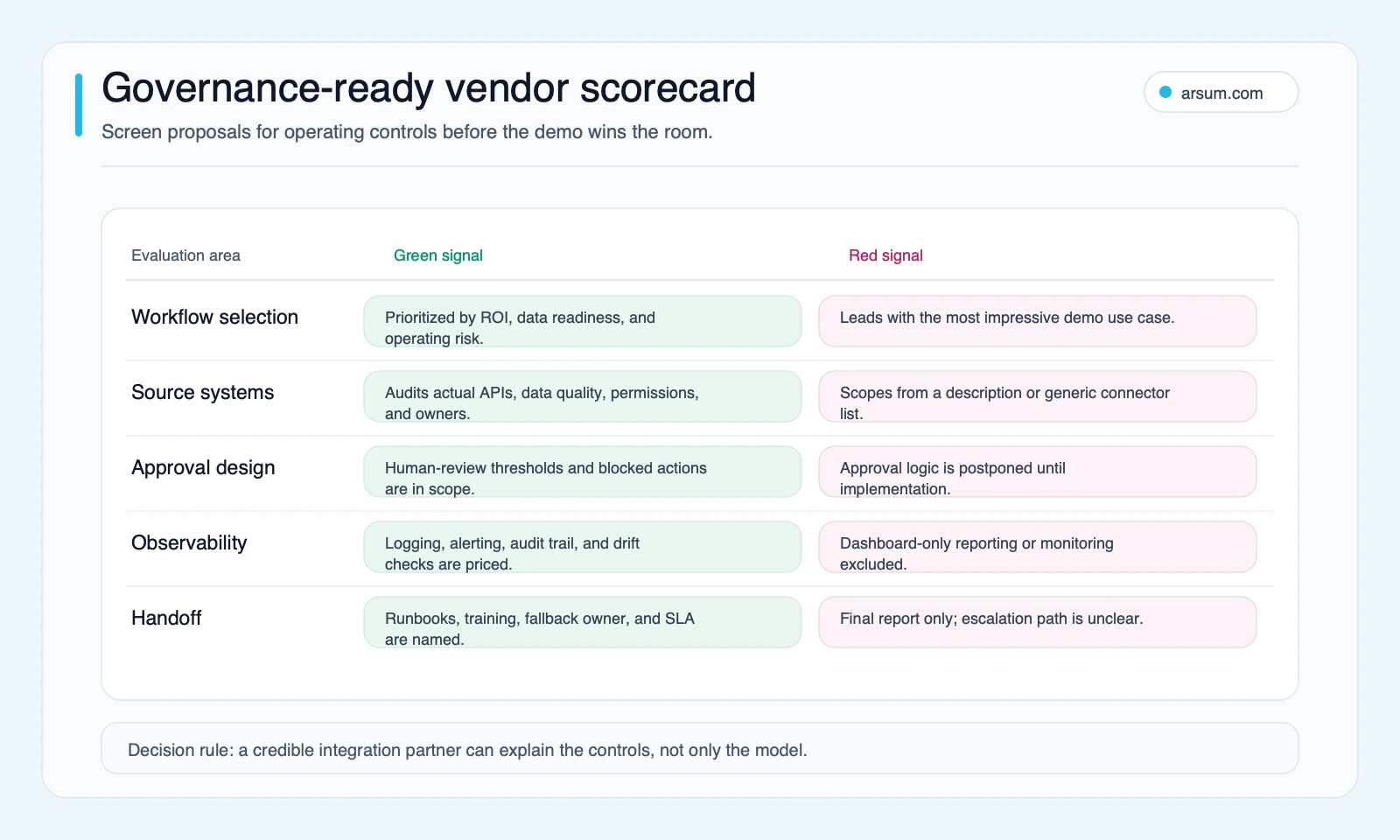Click subtitle "Screen proposals for operating controls"
1400x840 pixels.
click(x=407, y=132)
